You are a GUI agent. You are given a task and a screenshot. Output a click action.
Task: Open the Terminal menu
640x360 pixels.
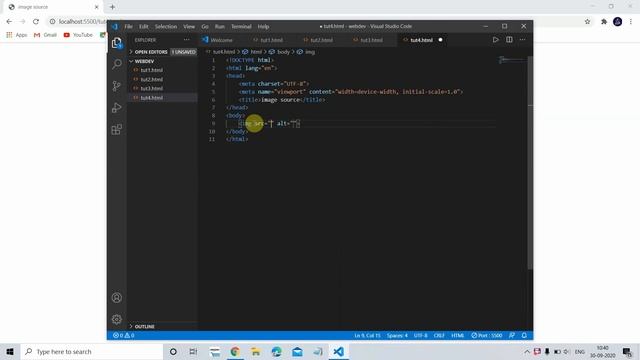pyautogui.click(x=241, y=27)
